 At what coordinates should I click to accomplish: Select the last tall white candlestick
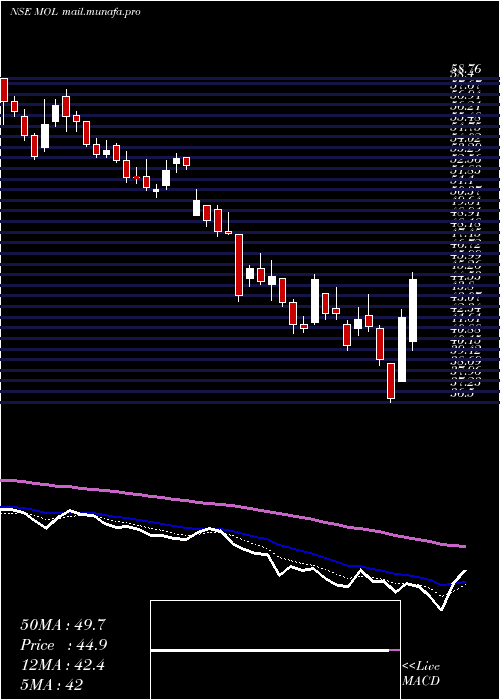pyautogui.click(x=413, y=311)
